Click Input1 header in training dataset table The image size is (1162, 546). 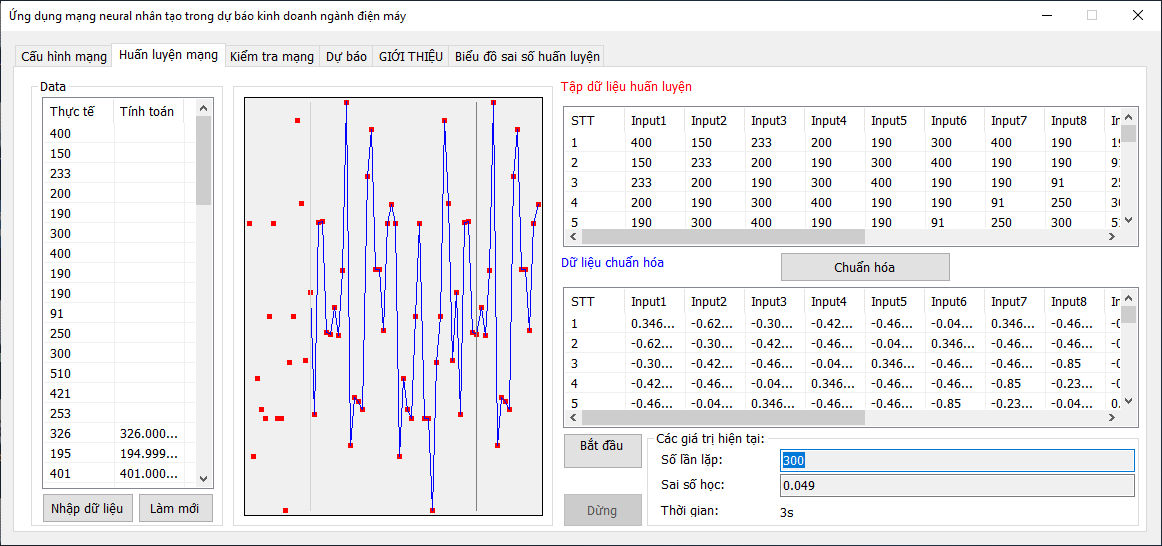coord(655,120)
